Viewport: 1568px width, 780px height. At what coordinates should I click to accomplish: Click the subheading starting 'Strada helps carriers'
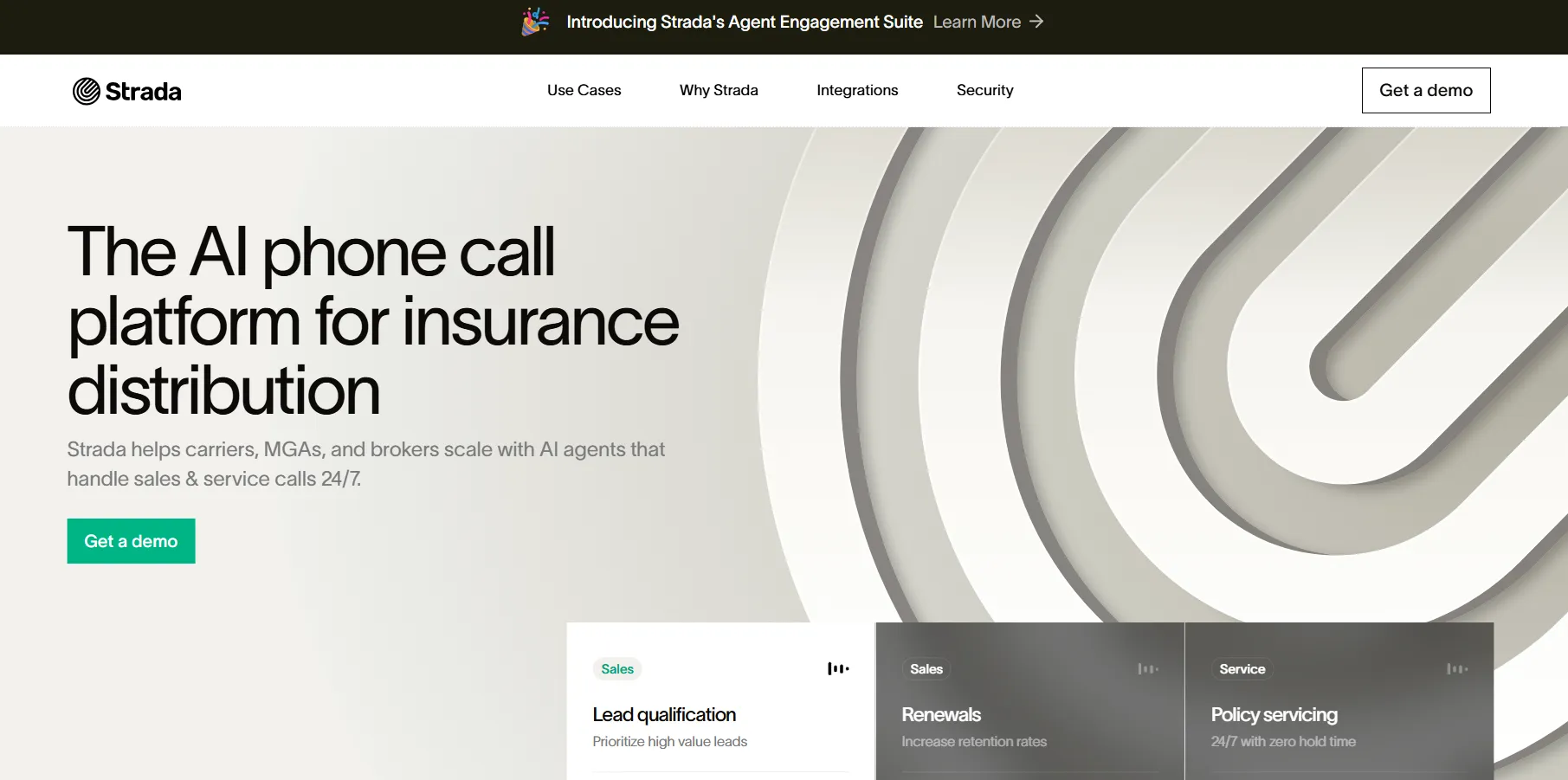pos(366,464)
